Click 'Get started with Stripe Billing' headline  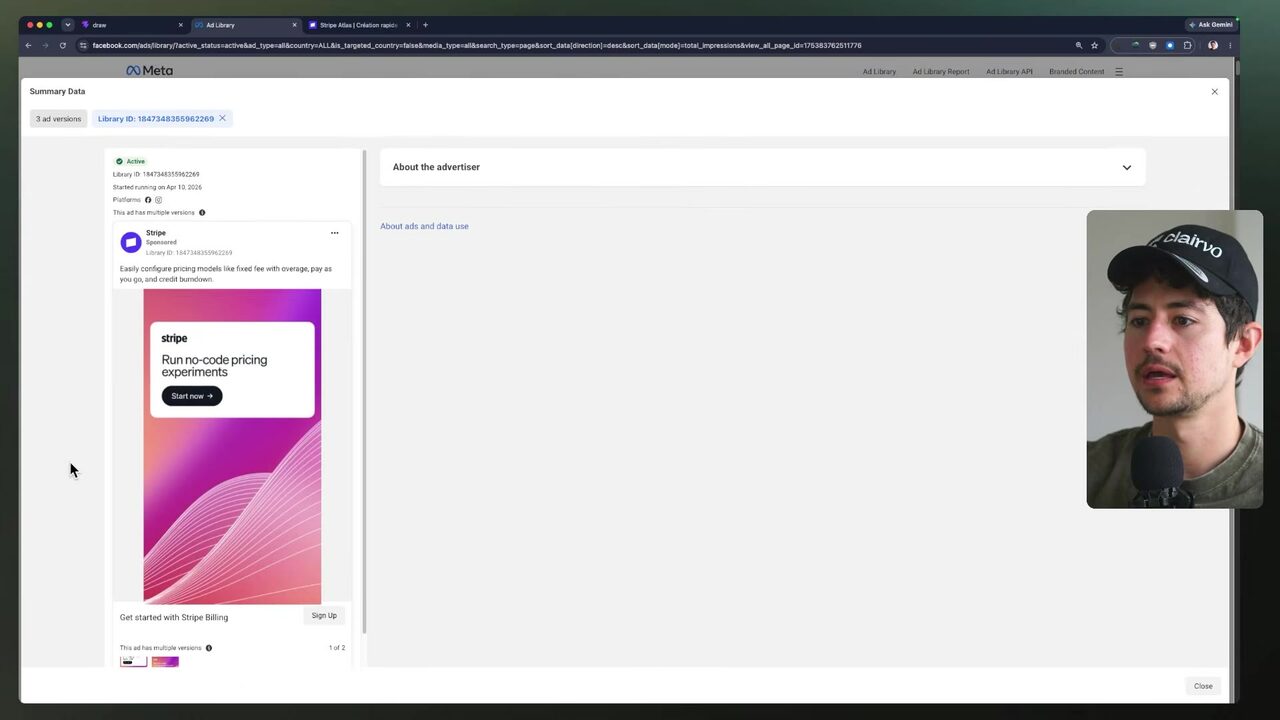pos(174,617)
